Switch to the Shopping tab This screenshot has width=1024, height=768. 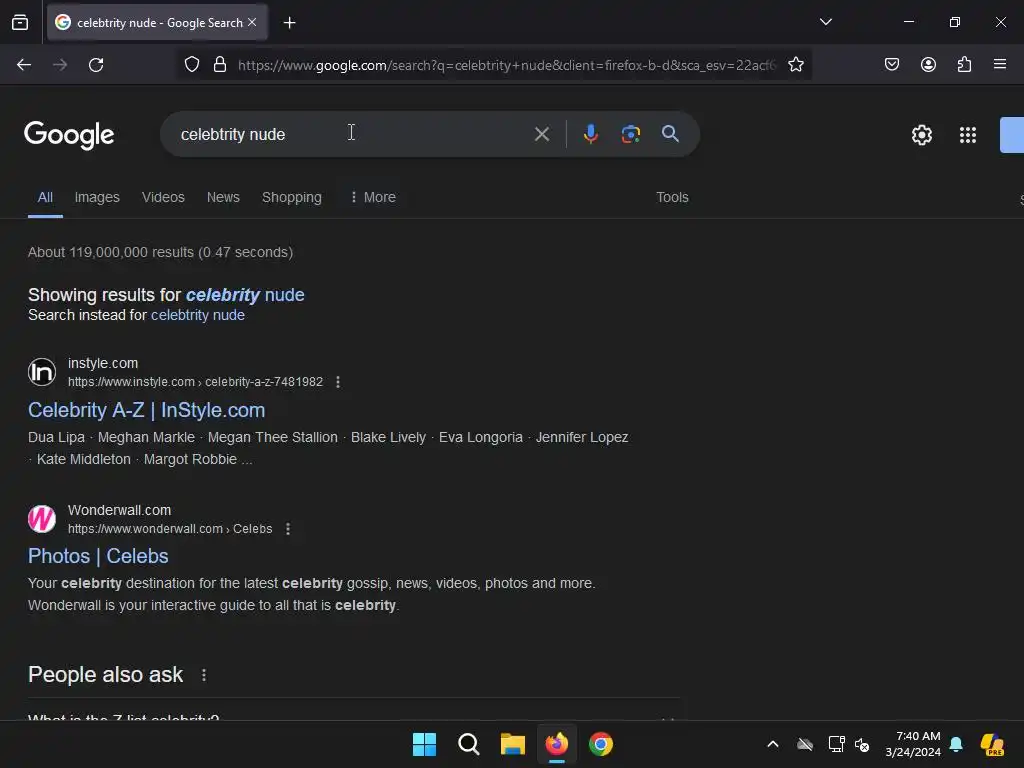click(x=292, y=197)
